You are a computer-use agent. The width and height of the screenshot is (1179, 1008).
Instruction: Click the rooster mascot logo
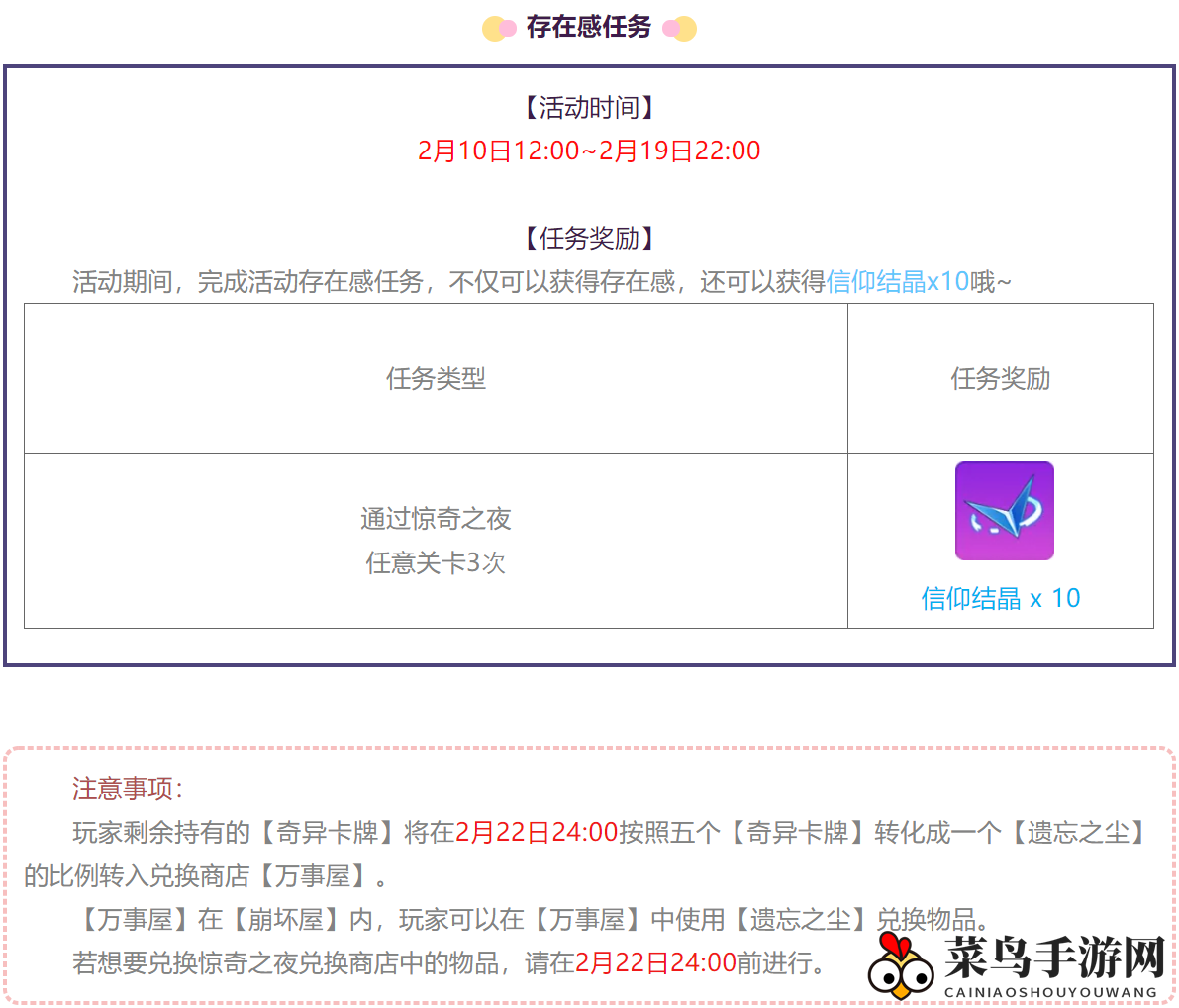click(900, 965)
